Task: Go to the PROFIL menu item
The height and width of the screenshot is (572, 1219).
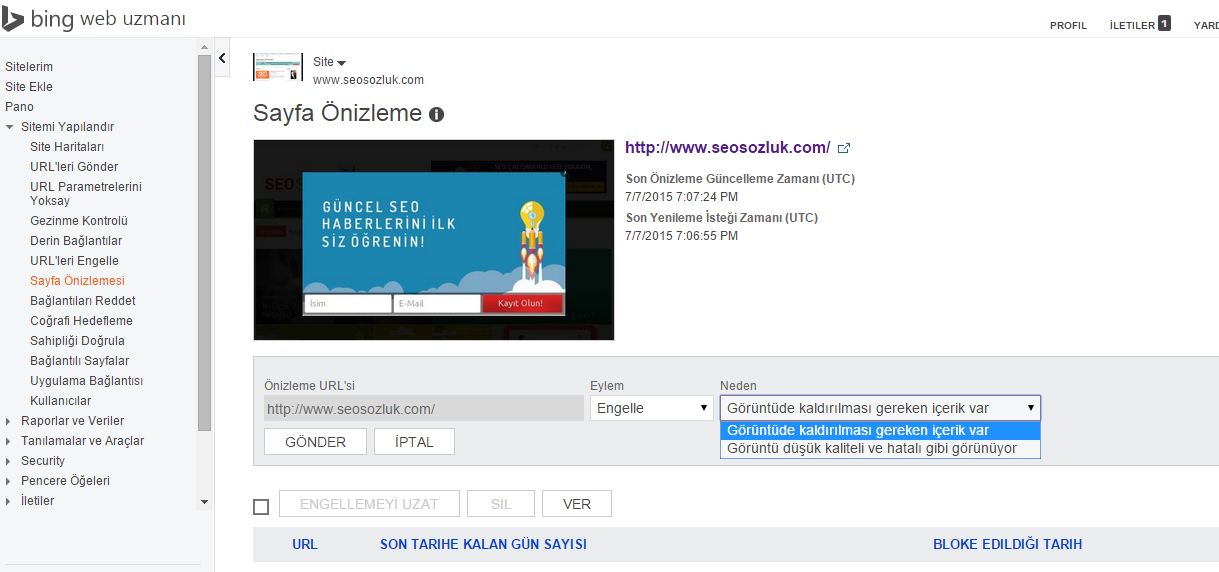Action: click(x=1068, y=26)
